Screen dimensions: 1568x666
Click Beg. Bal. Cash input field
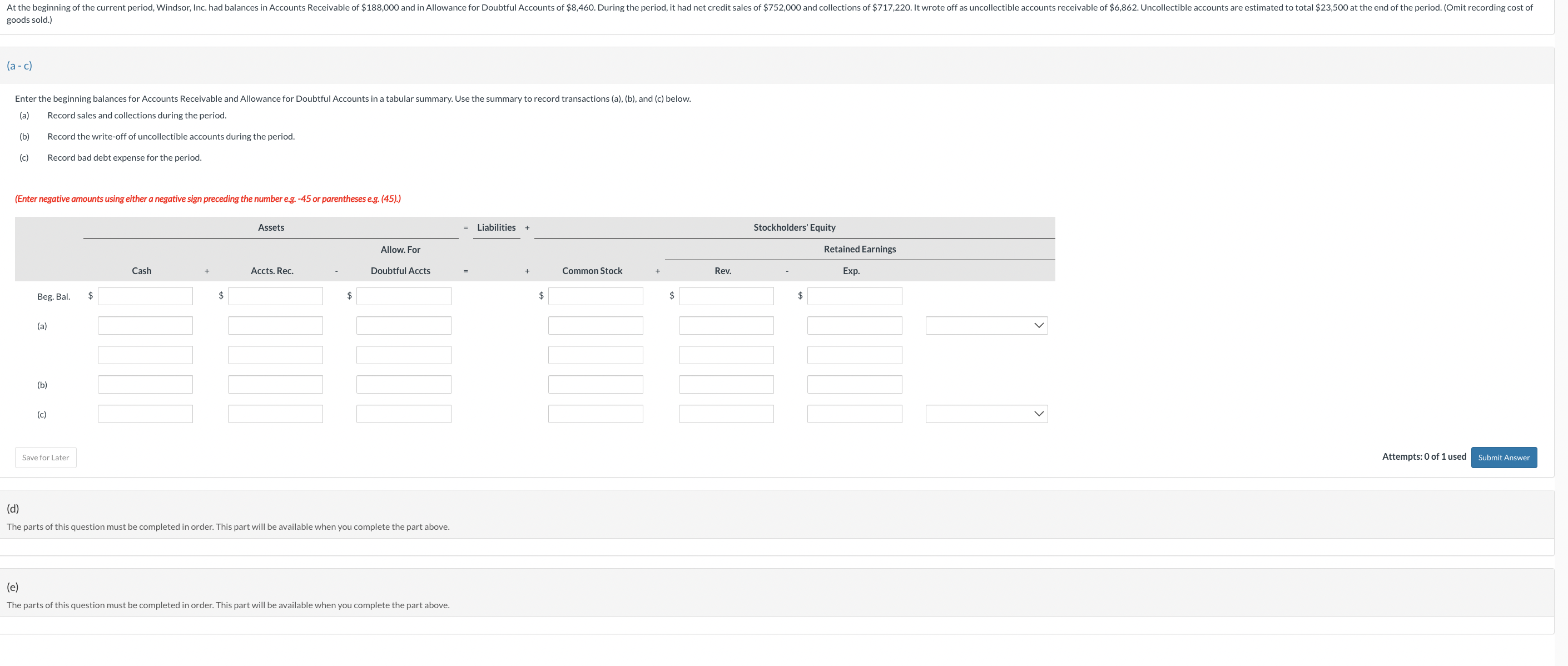145,296
